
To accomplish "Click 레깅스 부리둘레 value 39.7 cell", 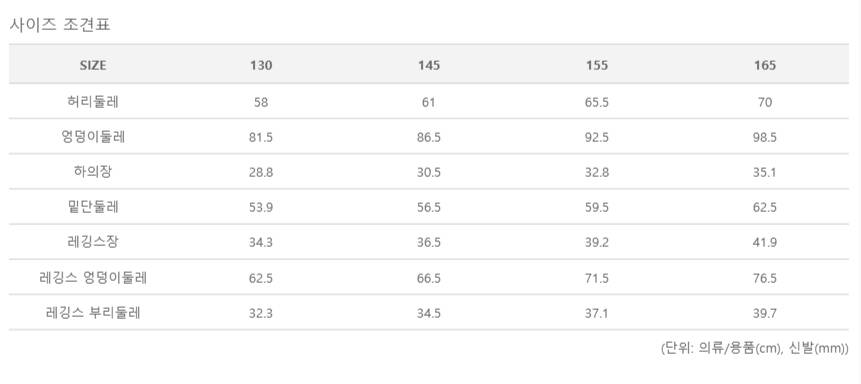I will pos(765,313).
